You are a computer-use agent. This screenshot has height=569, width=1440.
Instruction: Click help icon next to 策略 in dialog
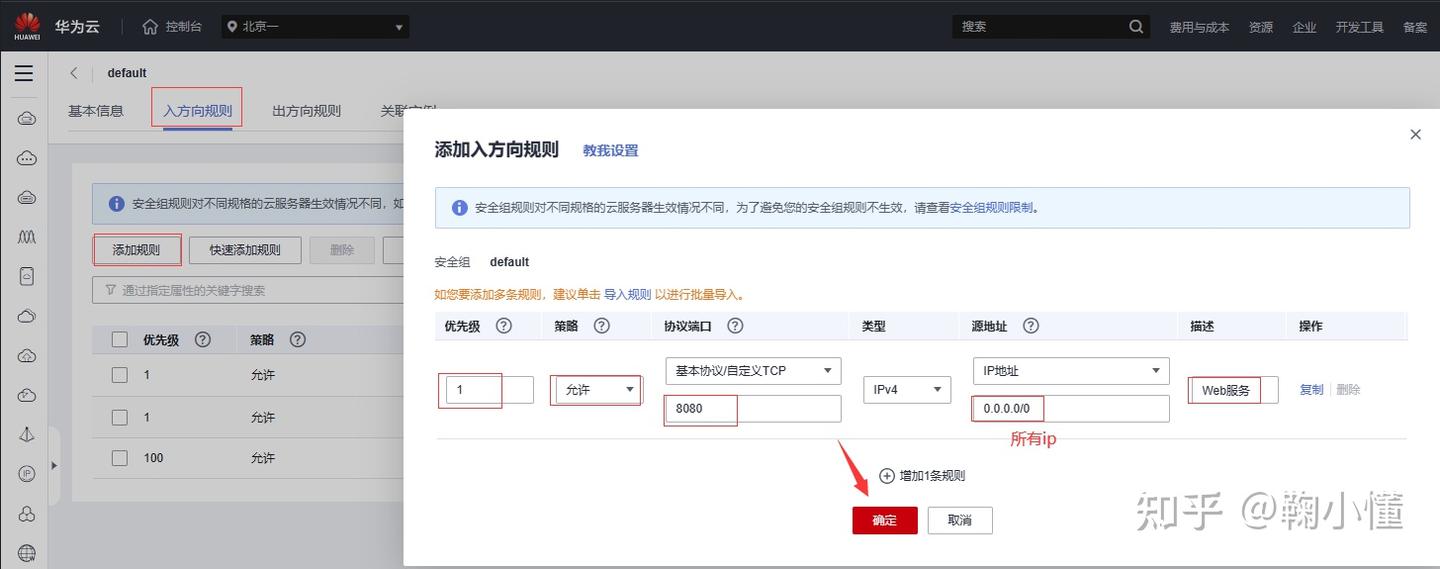[x=601, y=326]
